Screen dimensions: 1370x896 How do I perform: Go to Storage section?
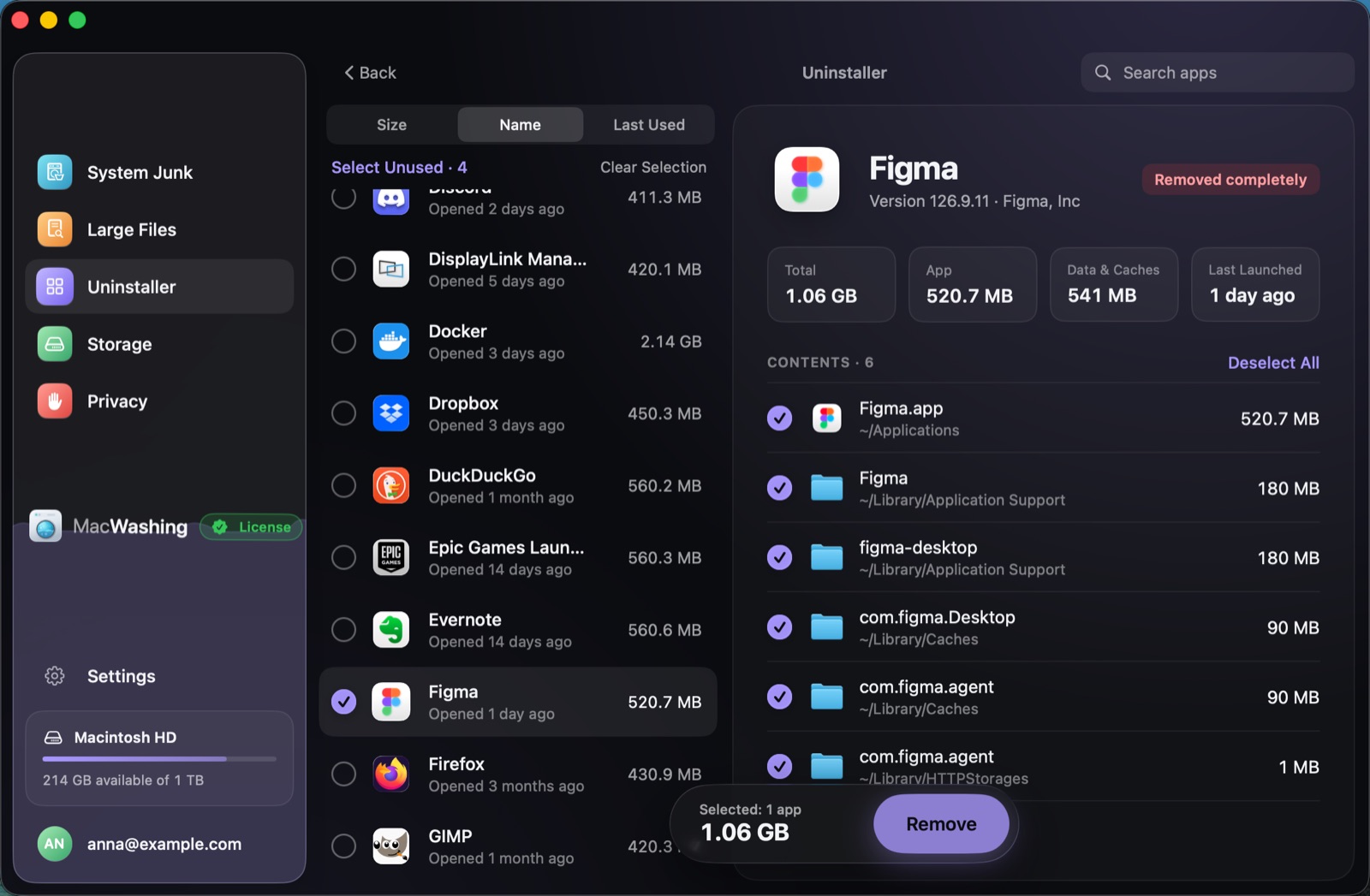pyautogui.click(x=159, y=344)
